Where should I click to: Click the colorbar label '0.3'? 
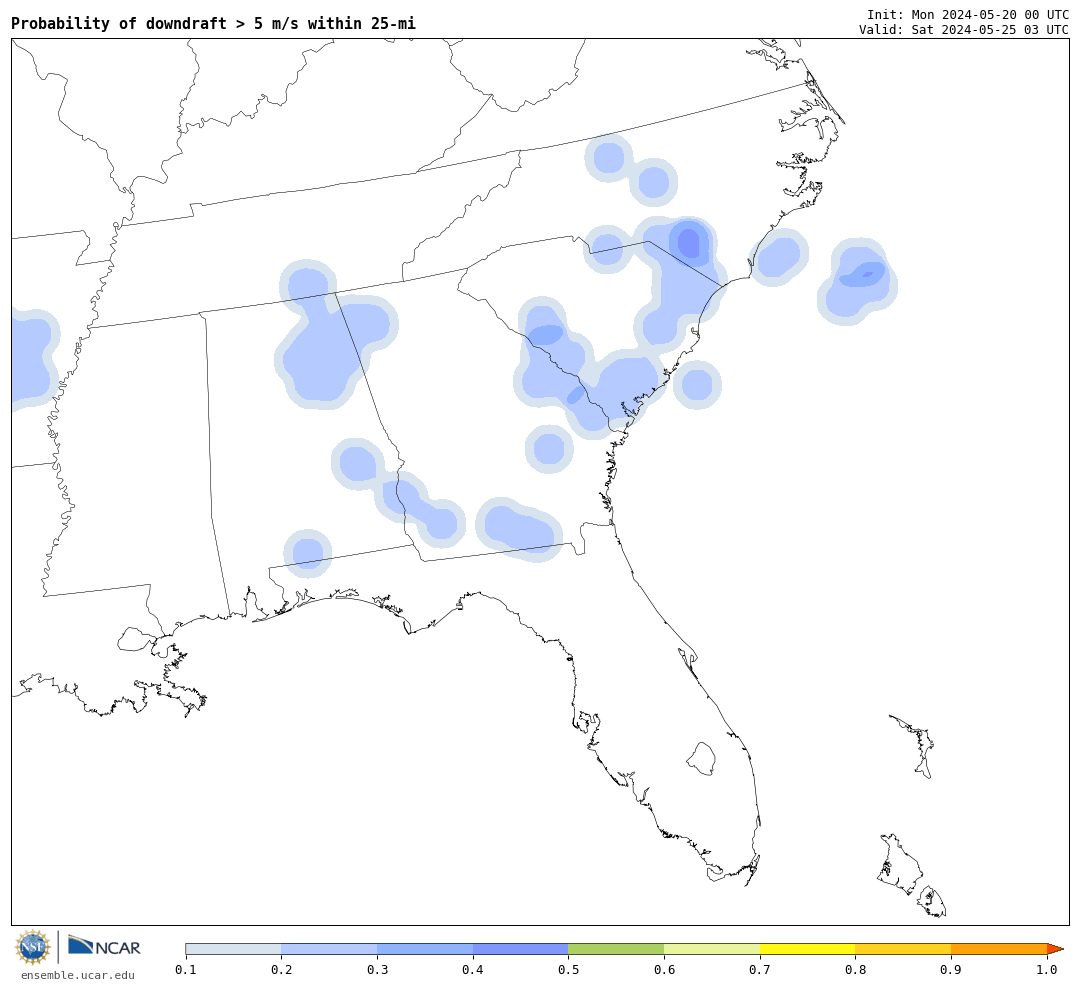(377, 970)
